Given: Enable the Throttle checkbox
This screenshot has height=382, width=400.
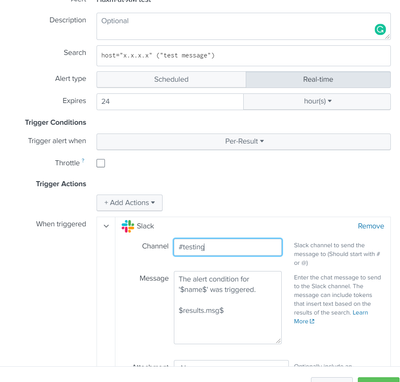Looking at the screenshot, I should pyautogui.click(x=101, y=163).
